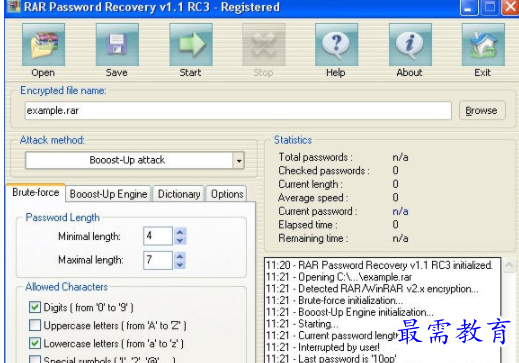Click the 'Elapsed time :' statistics label
The image size is (519, 363).
[307, 225]
